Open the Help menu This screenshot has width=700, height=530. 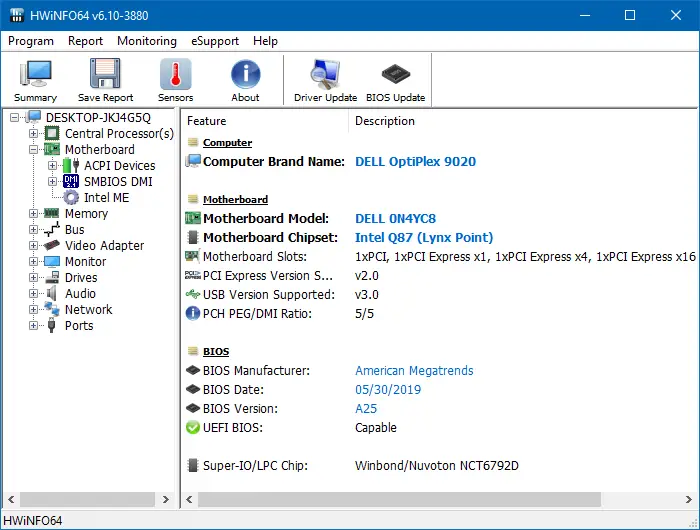pos(265,41)
